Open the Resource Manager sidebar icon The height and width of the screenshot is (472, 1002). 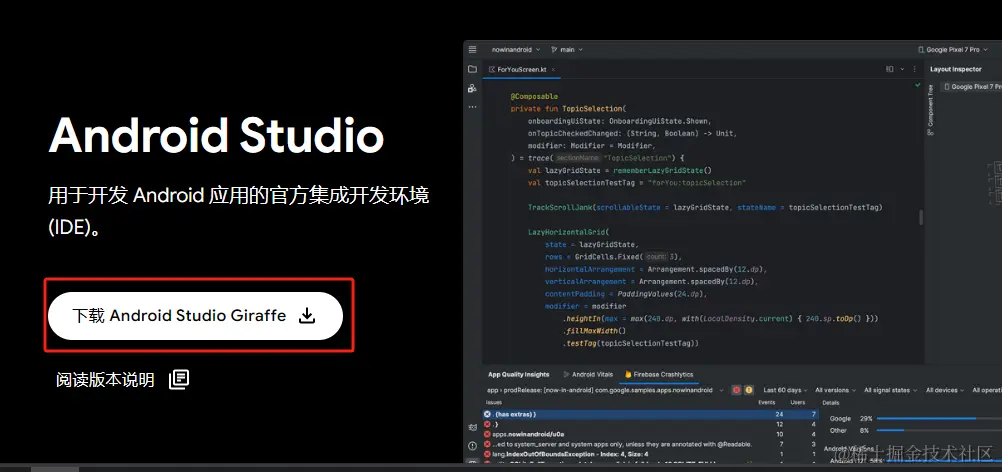pyautogui.click(x=472, y=88)
